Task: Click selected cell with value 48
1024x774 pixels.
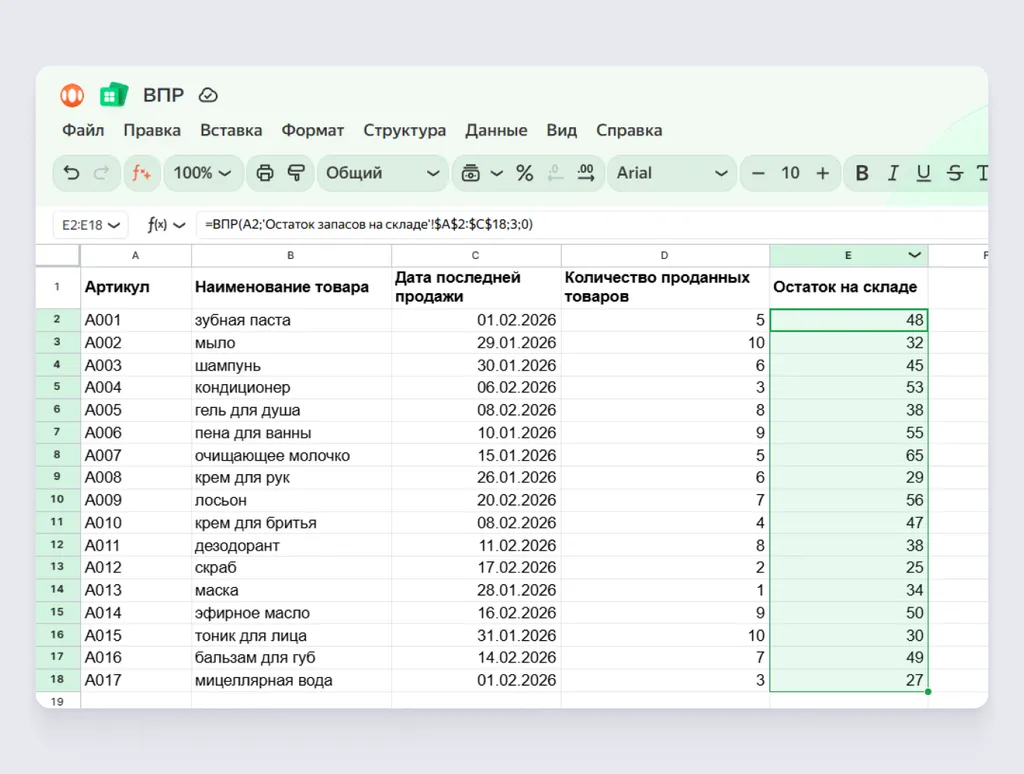Action: [848, 320]
